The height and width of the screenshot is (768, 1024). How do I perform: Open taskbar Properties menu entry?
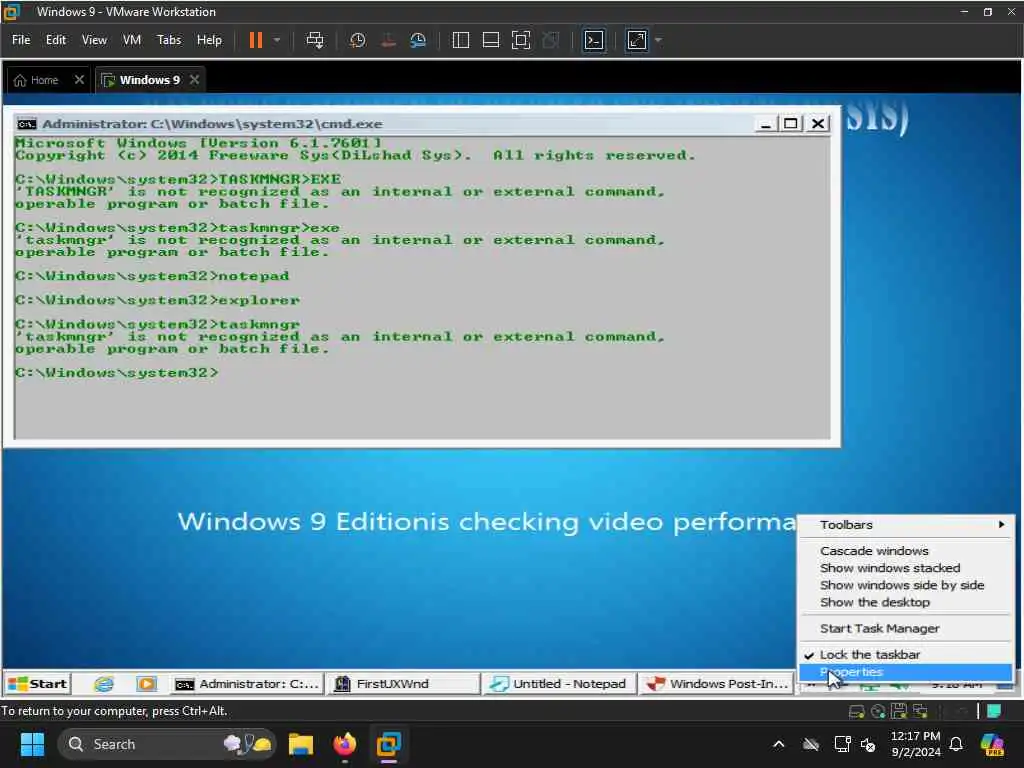click(906, 672)
